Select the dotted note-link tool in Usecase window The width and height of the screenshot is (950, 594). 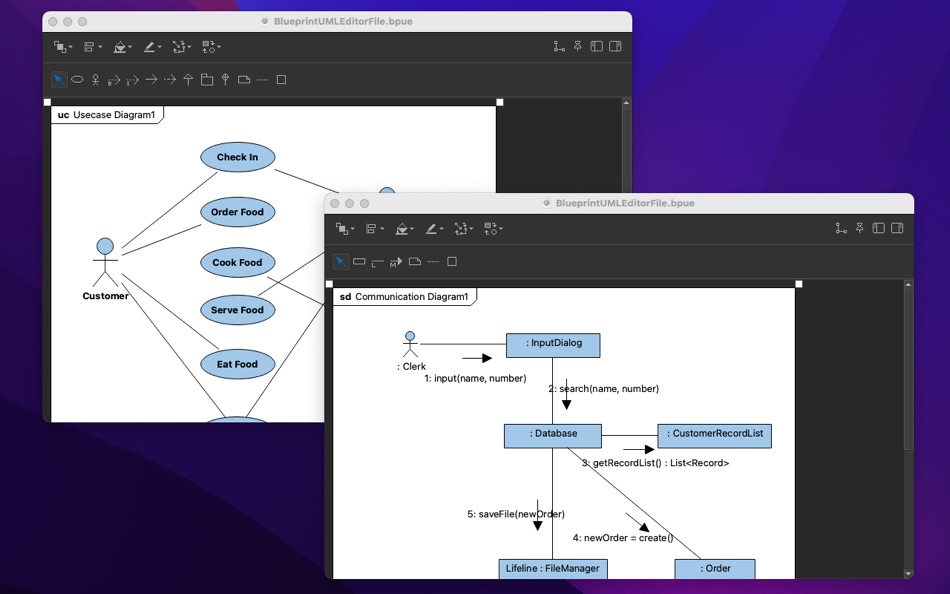[x=262, y=79]
